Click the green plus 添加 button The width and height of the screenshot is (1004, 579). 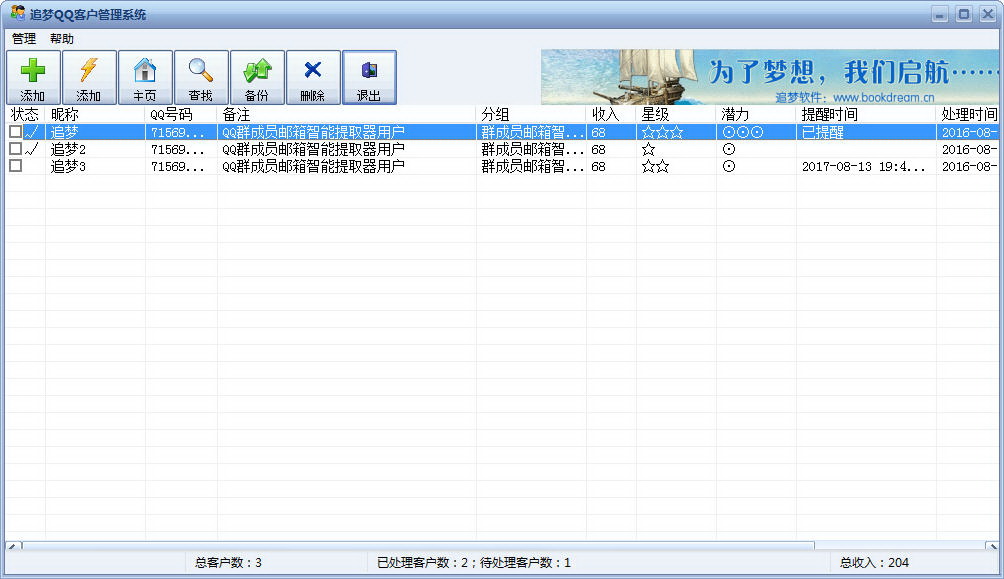pos(33,77)
